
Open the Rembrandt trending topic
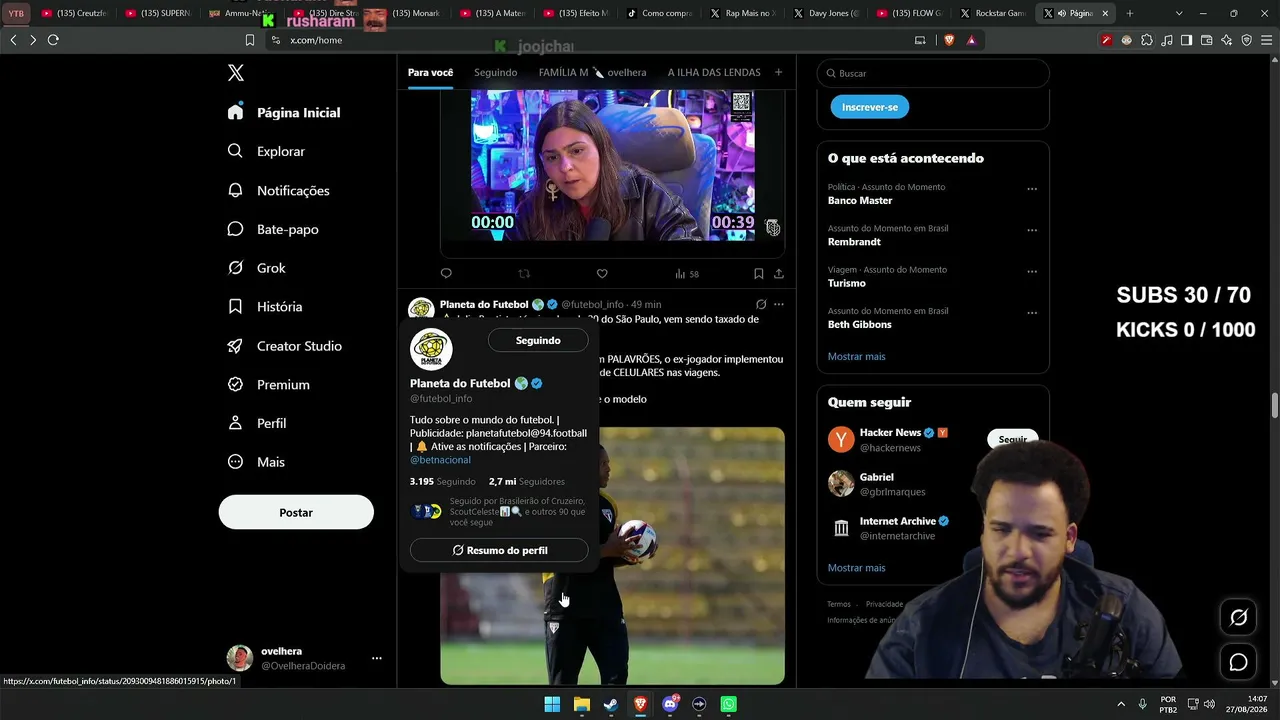pos(854,242)
